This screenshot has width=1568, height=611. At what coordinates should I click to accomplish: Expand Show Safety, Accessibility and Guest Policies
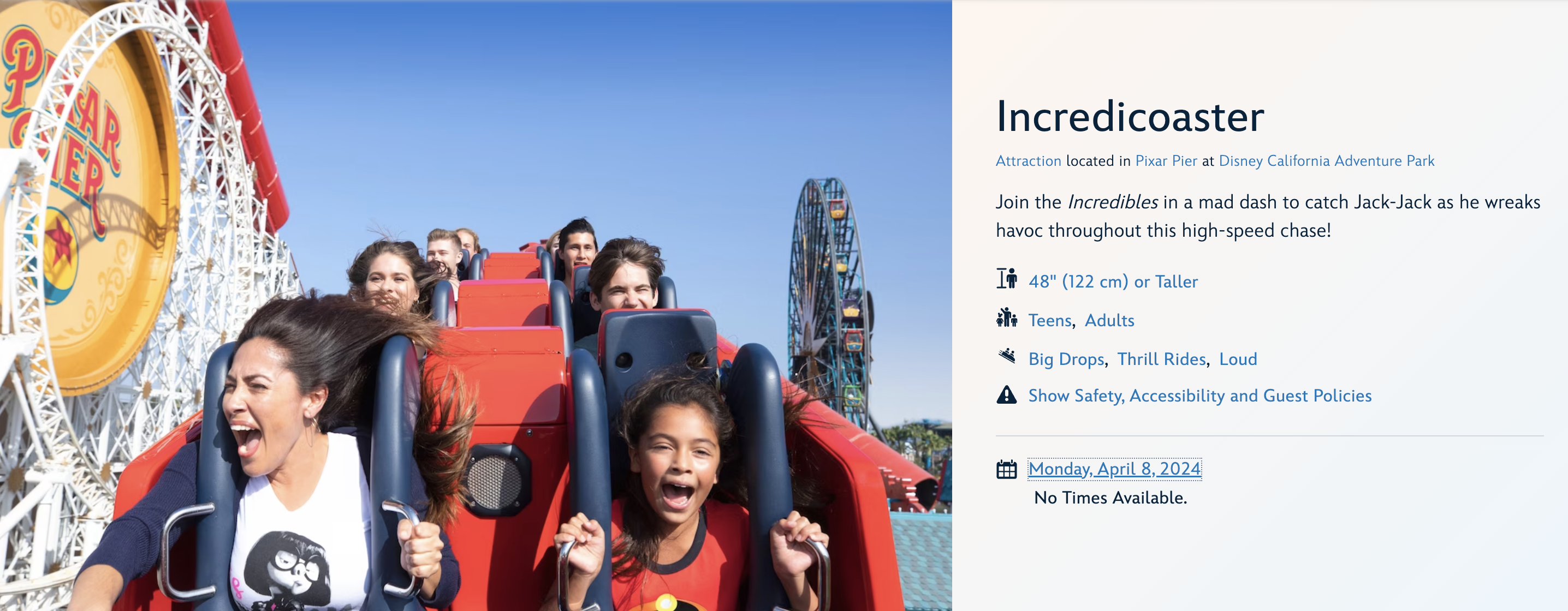click(x=1199, y=396)
